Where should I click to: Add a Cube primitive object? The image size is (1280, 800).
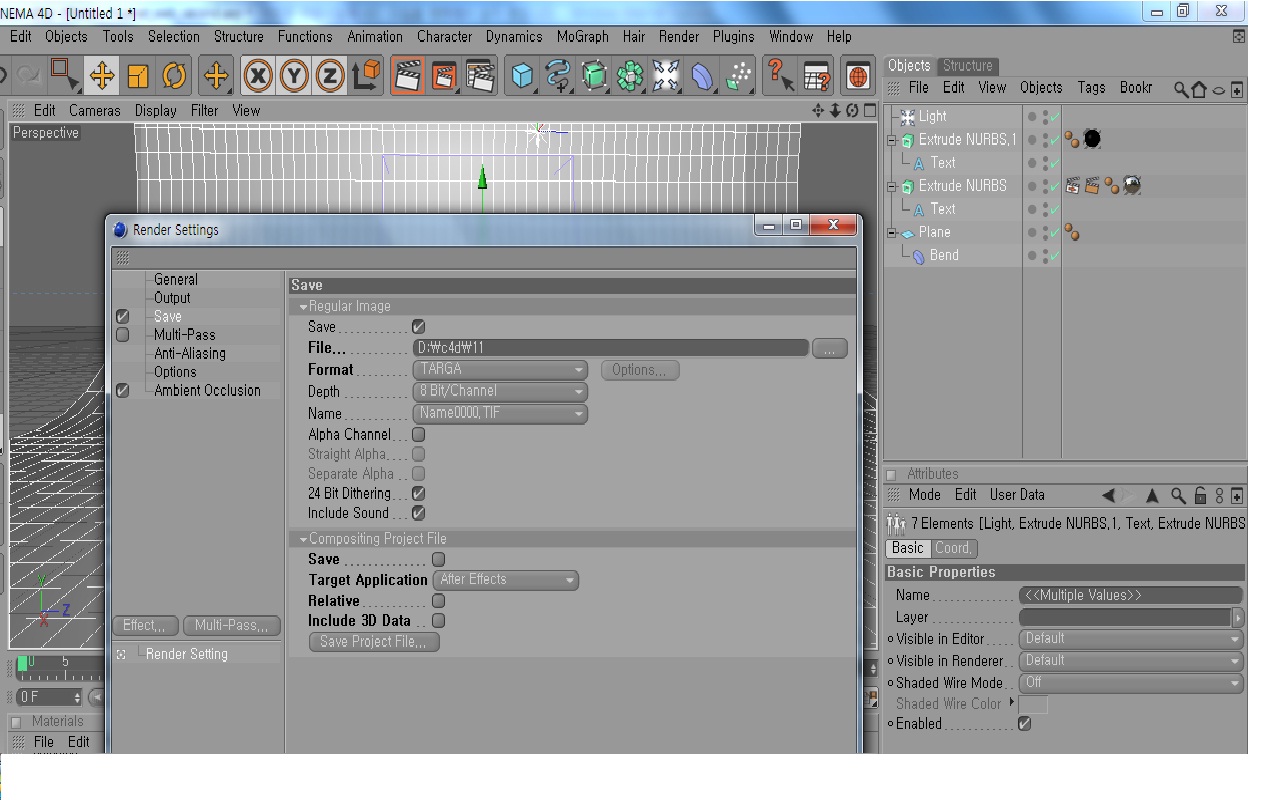[522, 76]
